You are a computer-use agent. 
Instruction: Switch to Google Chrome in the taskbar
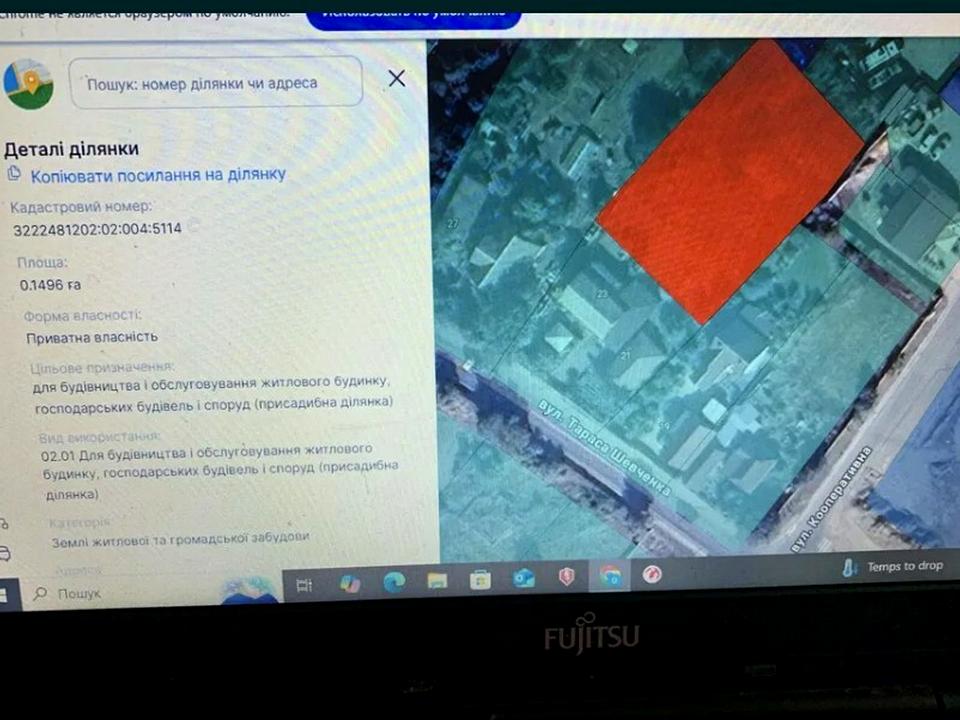point(610,576)
